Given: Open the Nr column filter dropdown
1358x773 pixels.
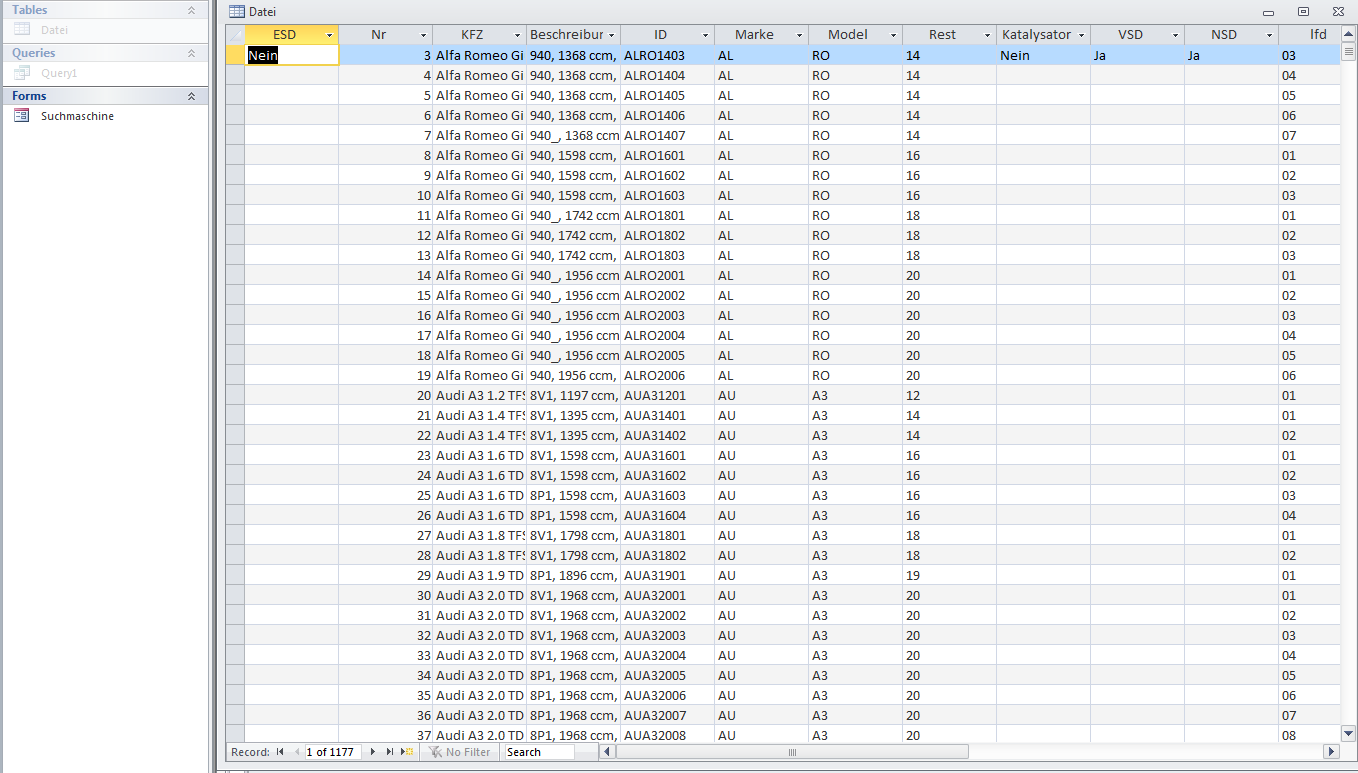Looking at the screenshot, I should [x=424, y=35].
